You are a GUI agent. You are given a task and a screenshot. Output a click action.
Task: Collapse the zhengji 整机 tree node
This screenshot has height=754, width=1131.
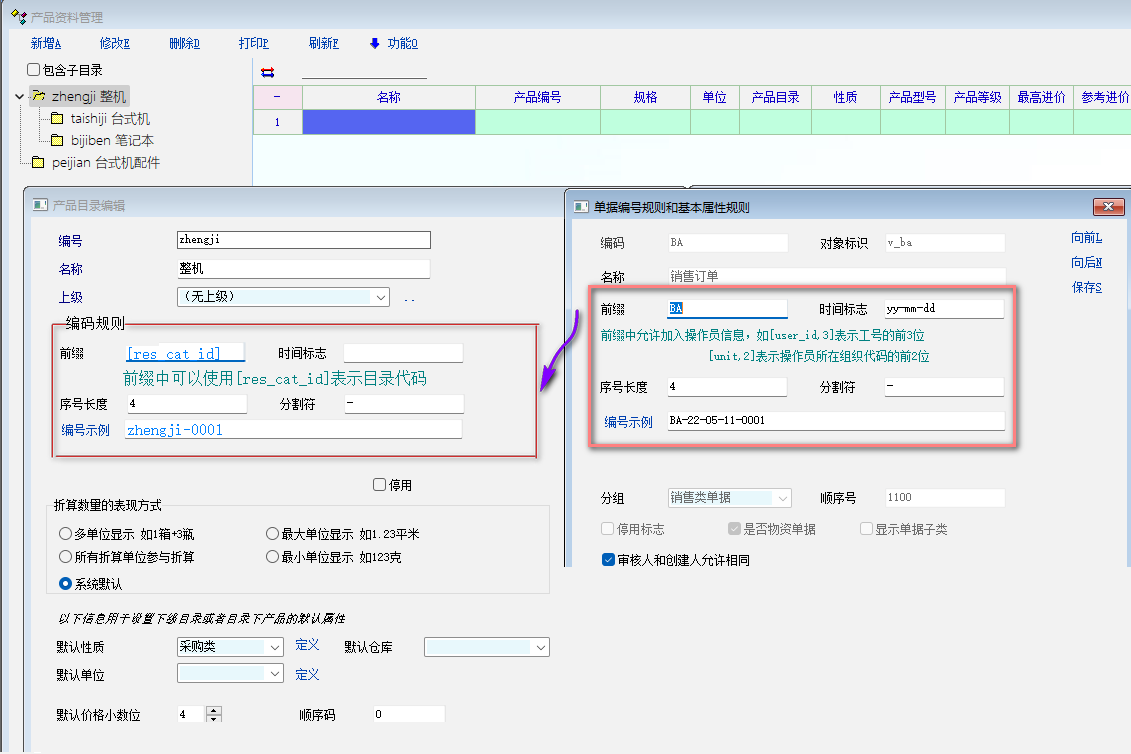click(x=19, y=97)
